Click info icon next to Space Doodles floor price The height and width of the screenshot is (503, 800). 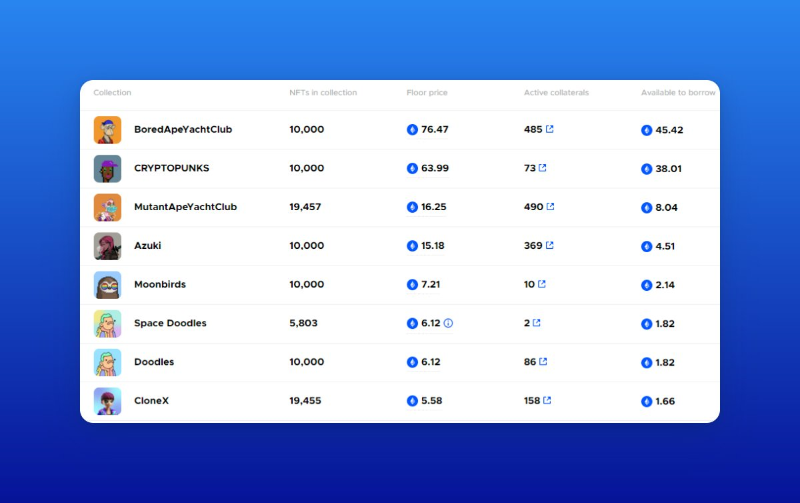point(448,323)
